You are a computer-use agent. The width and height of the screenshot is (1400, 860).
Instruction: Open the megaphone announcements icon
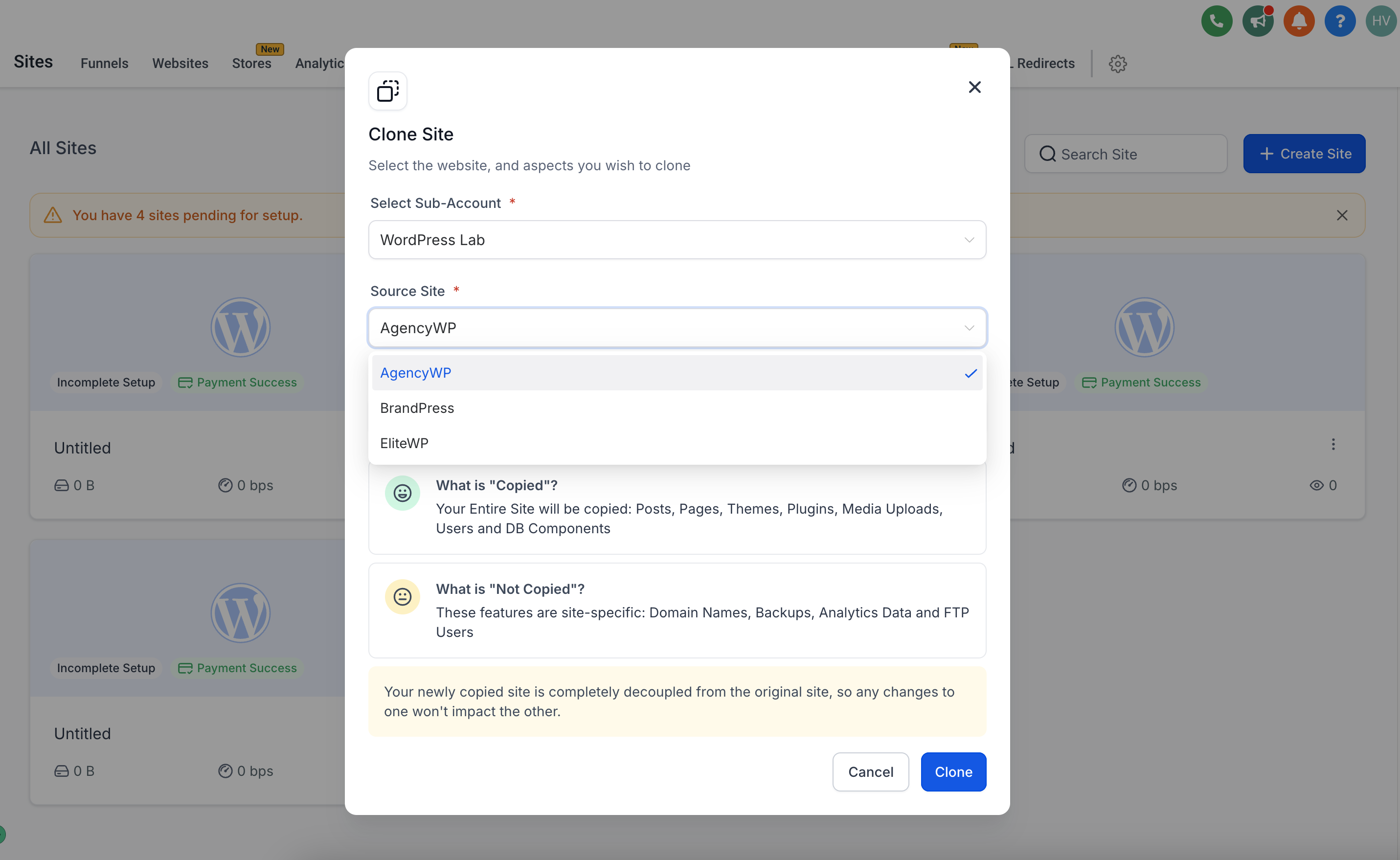point(1257,22)
